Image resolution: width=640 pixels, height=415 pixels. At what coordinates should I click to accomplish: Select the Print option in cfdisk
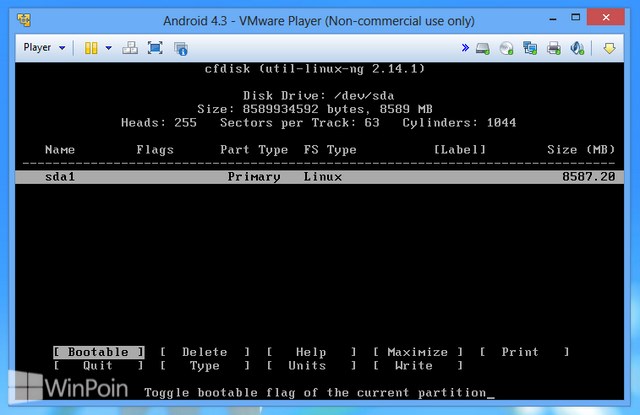pos(524,352)
